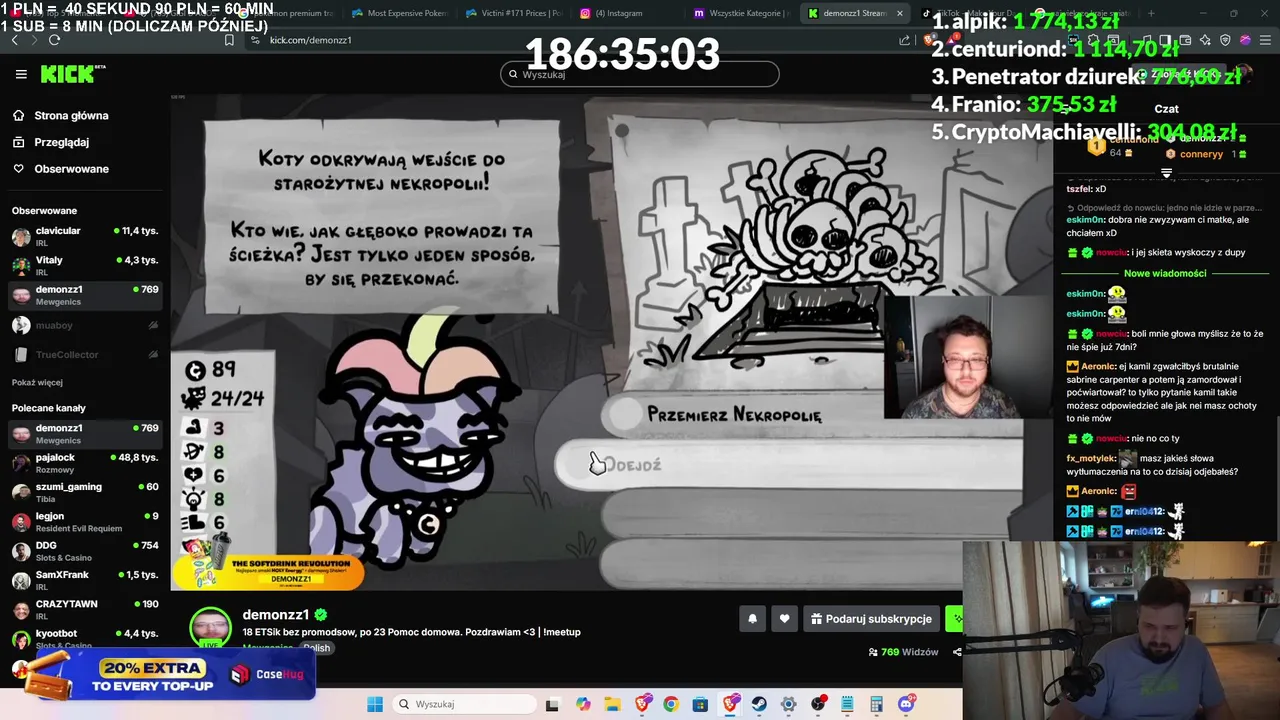Open Steam from the taskbar
The image size is (1280, 720).
click(759, 704)
